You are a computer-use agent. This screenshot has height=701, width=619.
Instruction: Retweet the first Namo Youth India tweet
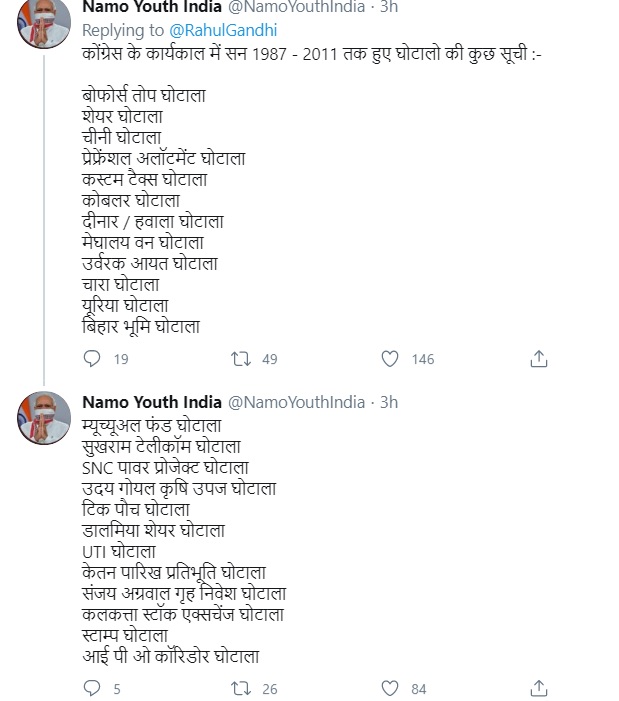point(240,359)
